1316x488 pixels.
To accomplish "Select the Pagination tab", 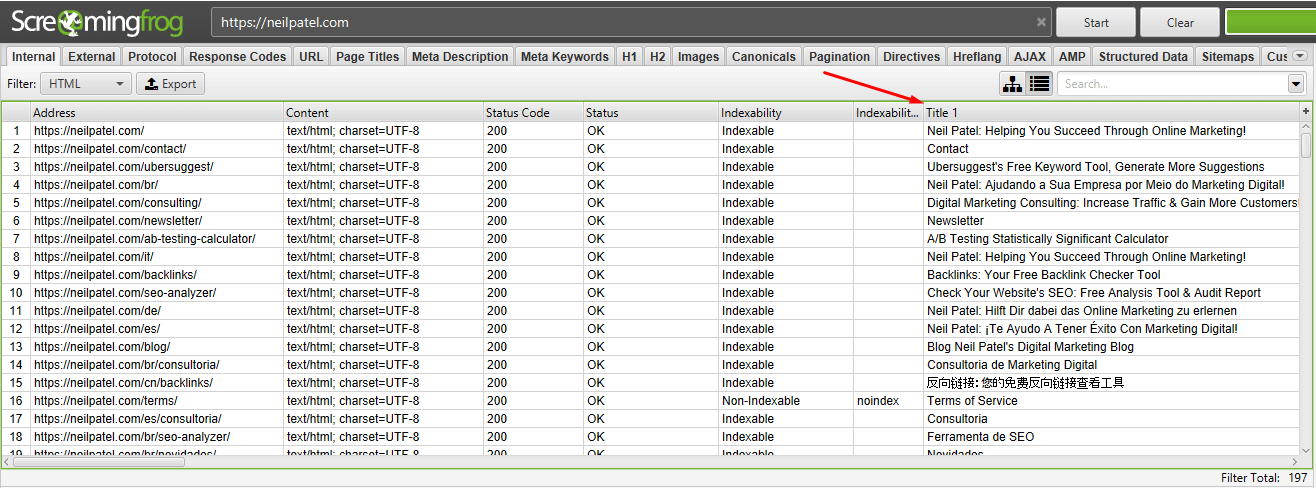I will pos(840,57).
